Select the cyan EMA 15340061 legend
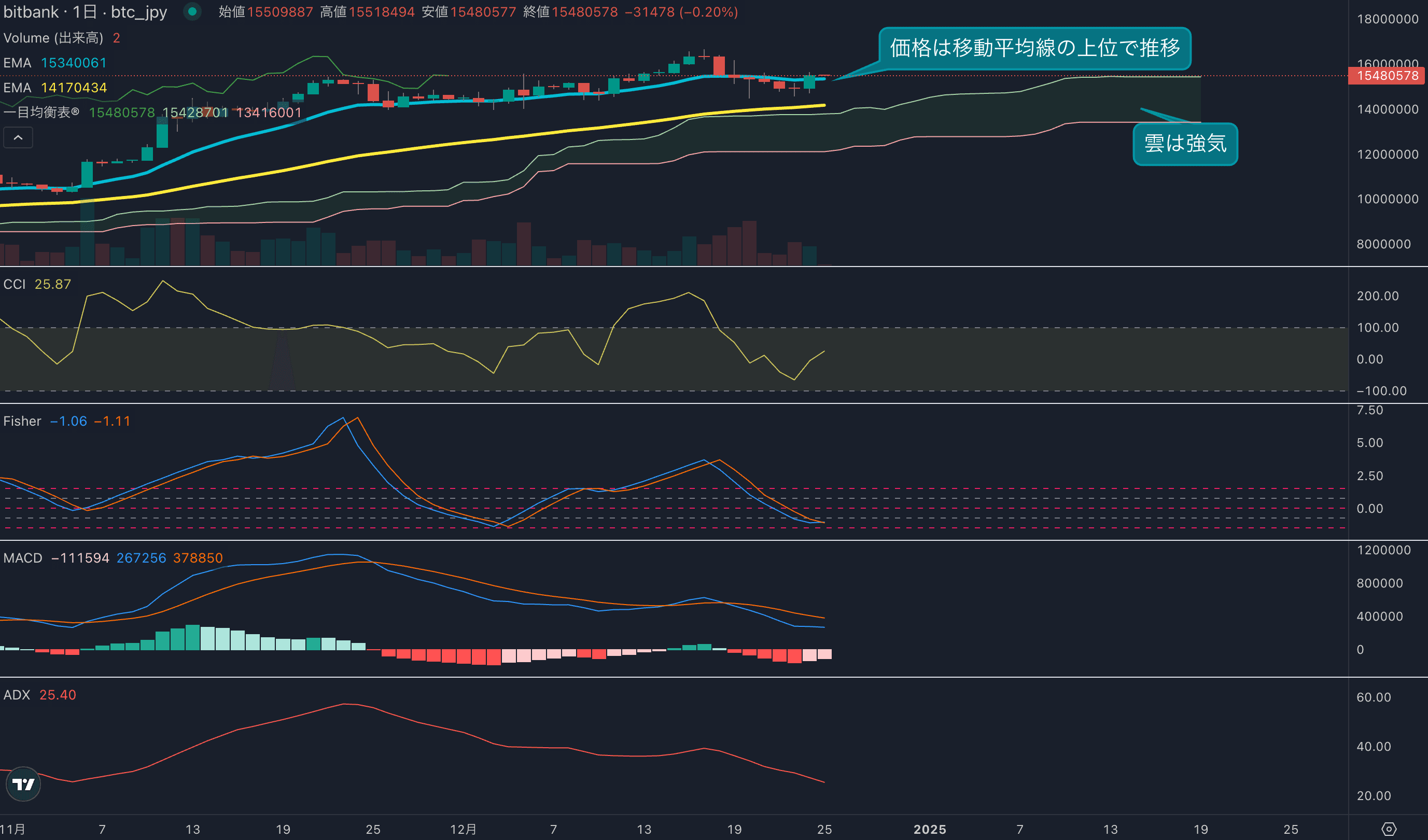Screen dimensions: 1428x840 [x=55, y=63]
